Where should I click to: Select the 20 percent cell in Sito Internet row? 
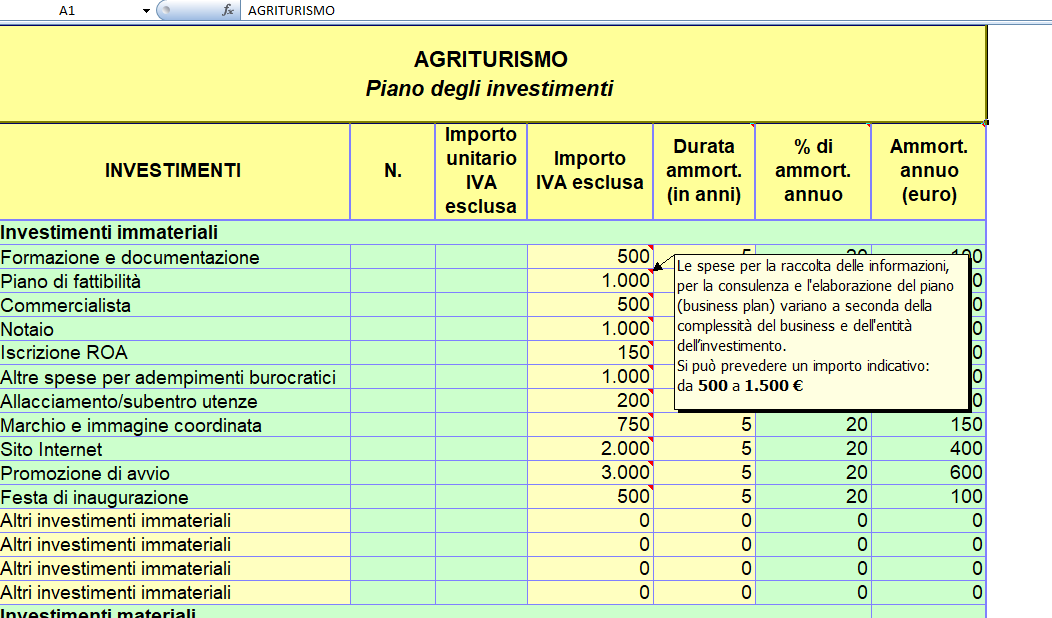tap(813, 449)
